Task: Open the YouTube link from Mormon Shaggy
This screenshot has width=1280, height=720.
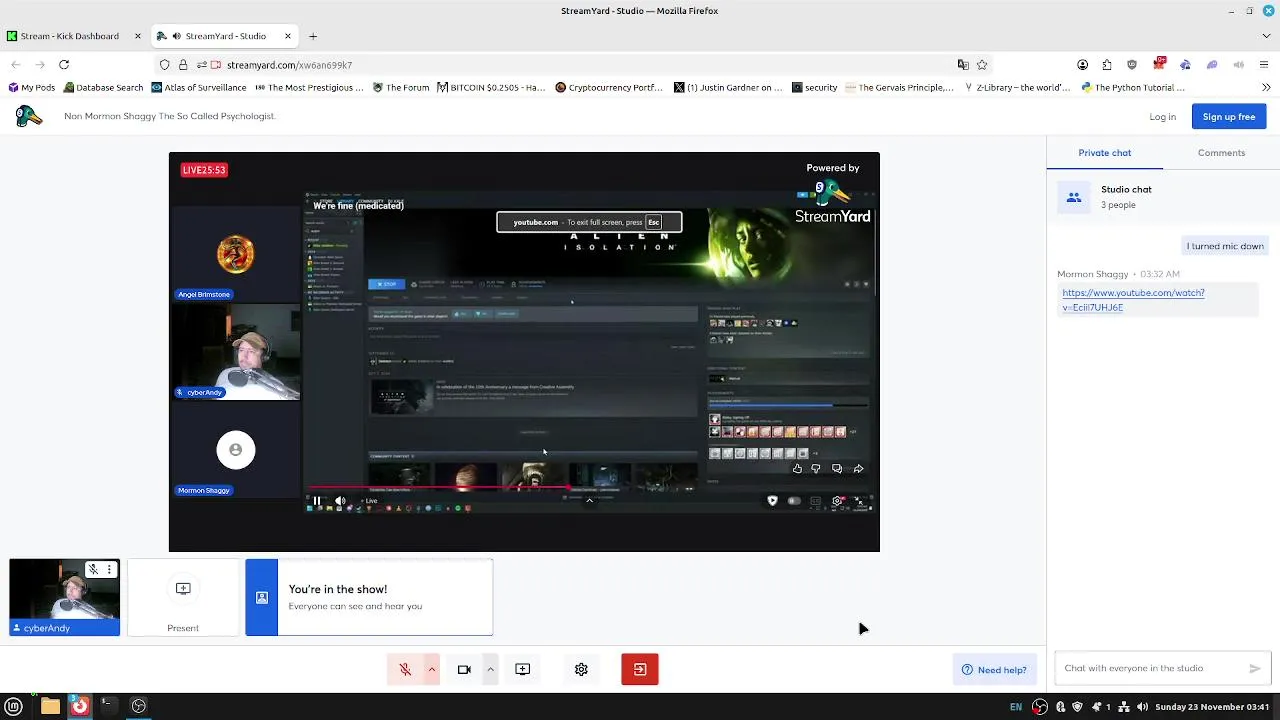Action: 1133,300
